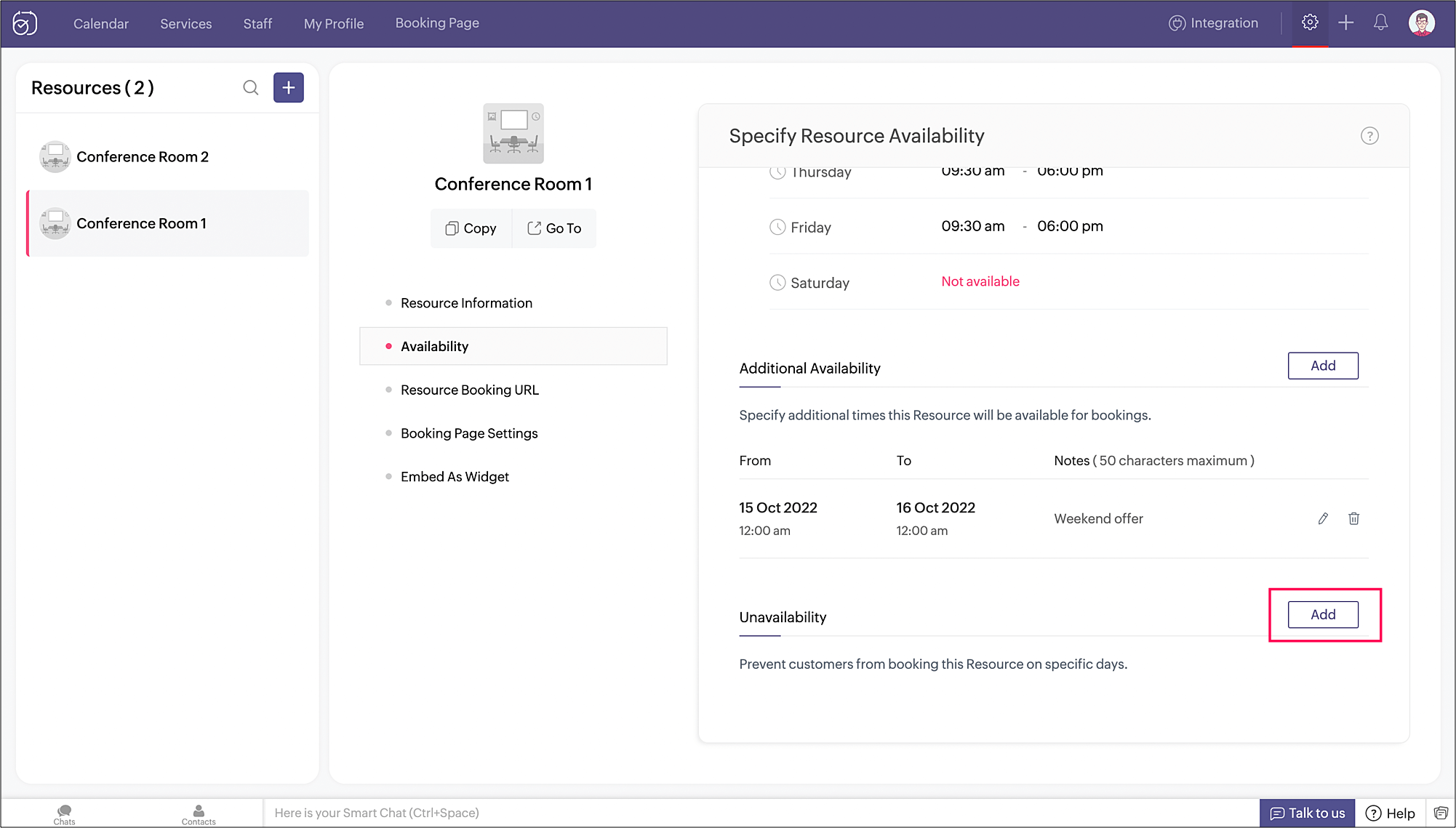Click Friday 09:30 am start time
Viewport: 1456px width, 828px height.
point(973,226)
